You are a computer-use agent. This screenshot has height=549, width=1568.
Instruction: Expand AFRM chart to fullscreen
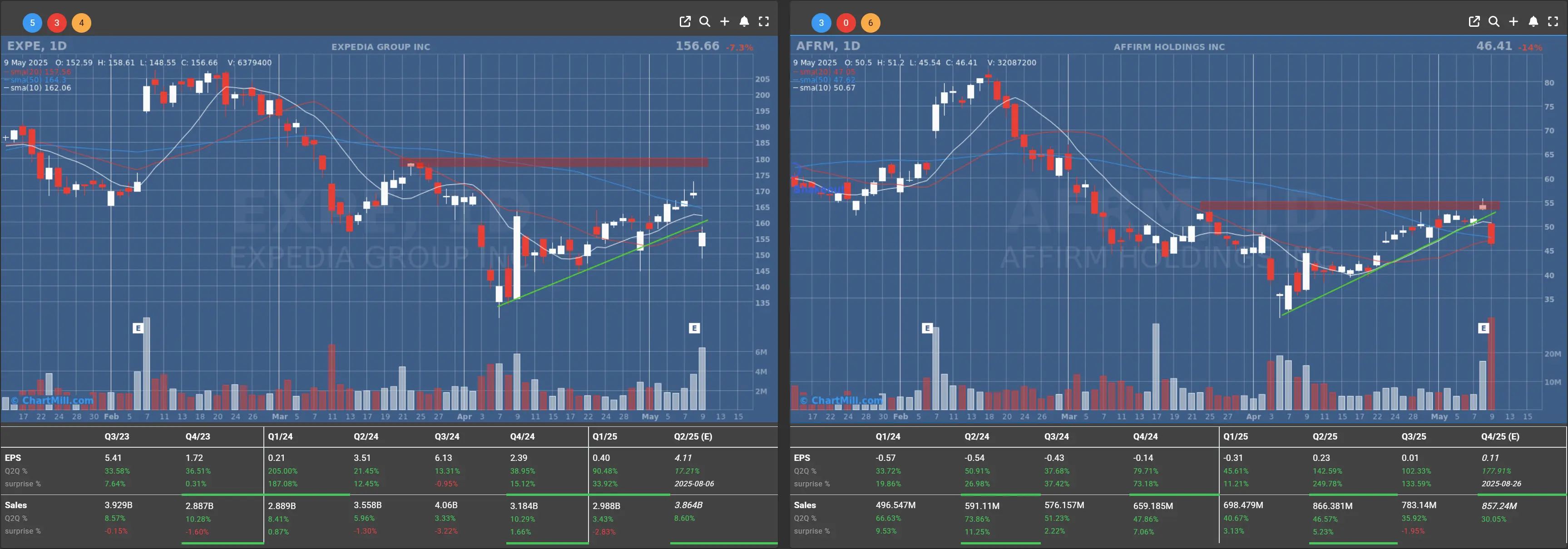[1553, 22]
